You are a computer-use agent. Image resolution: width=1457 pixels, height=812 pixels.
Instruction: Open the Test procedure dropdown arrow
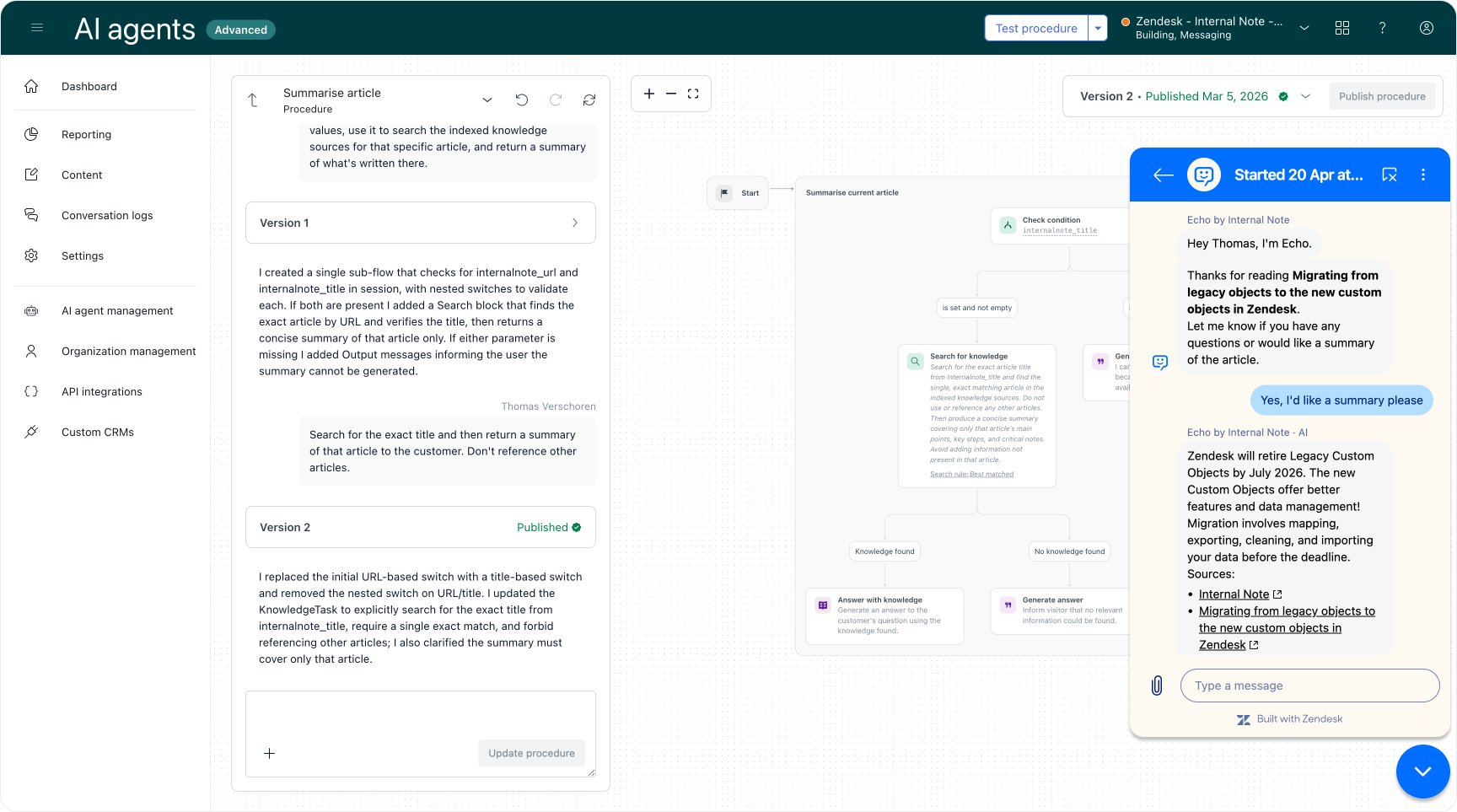[1098, 28]
